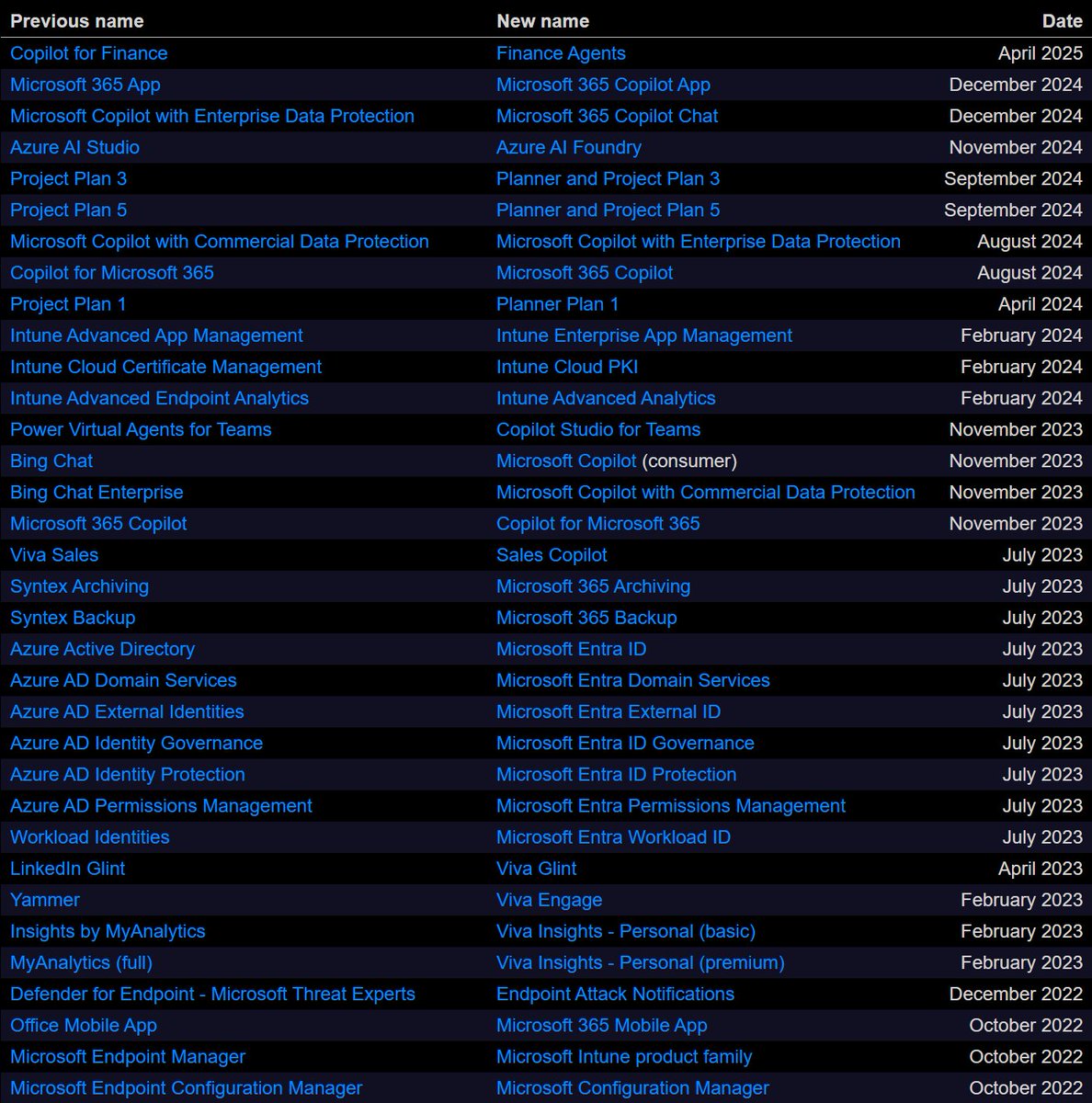Open Intune Advanced App Management link
The image size is (1092, 1103).
tap(156, 335)
